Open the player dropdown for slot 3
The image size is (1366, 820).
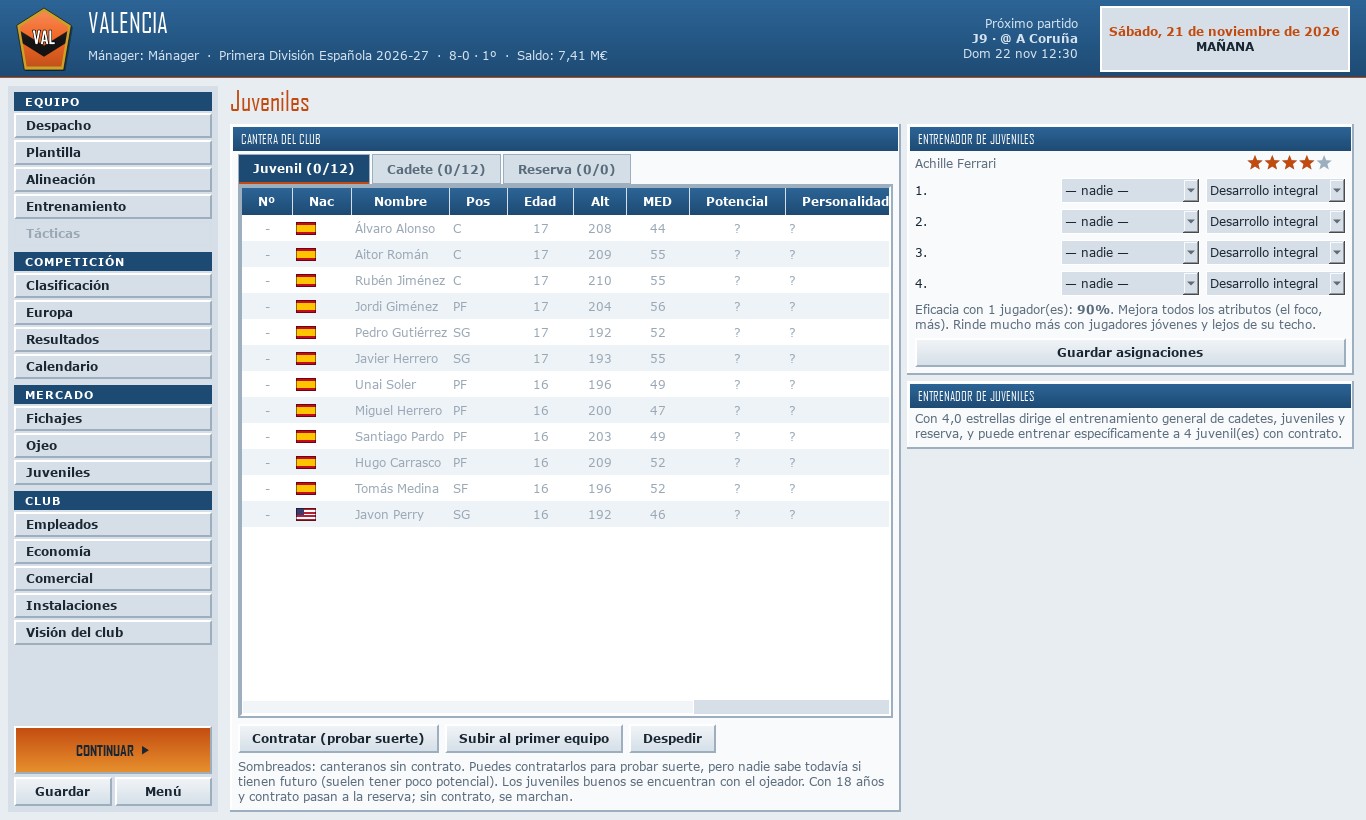[x=1129, y=253]
